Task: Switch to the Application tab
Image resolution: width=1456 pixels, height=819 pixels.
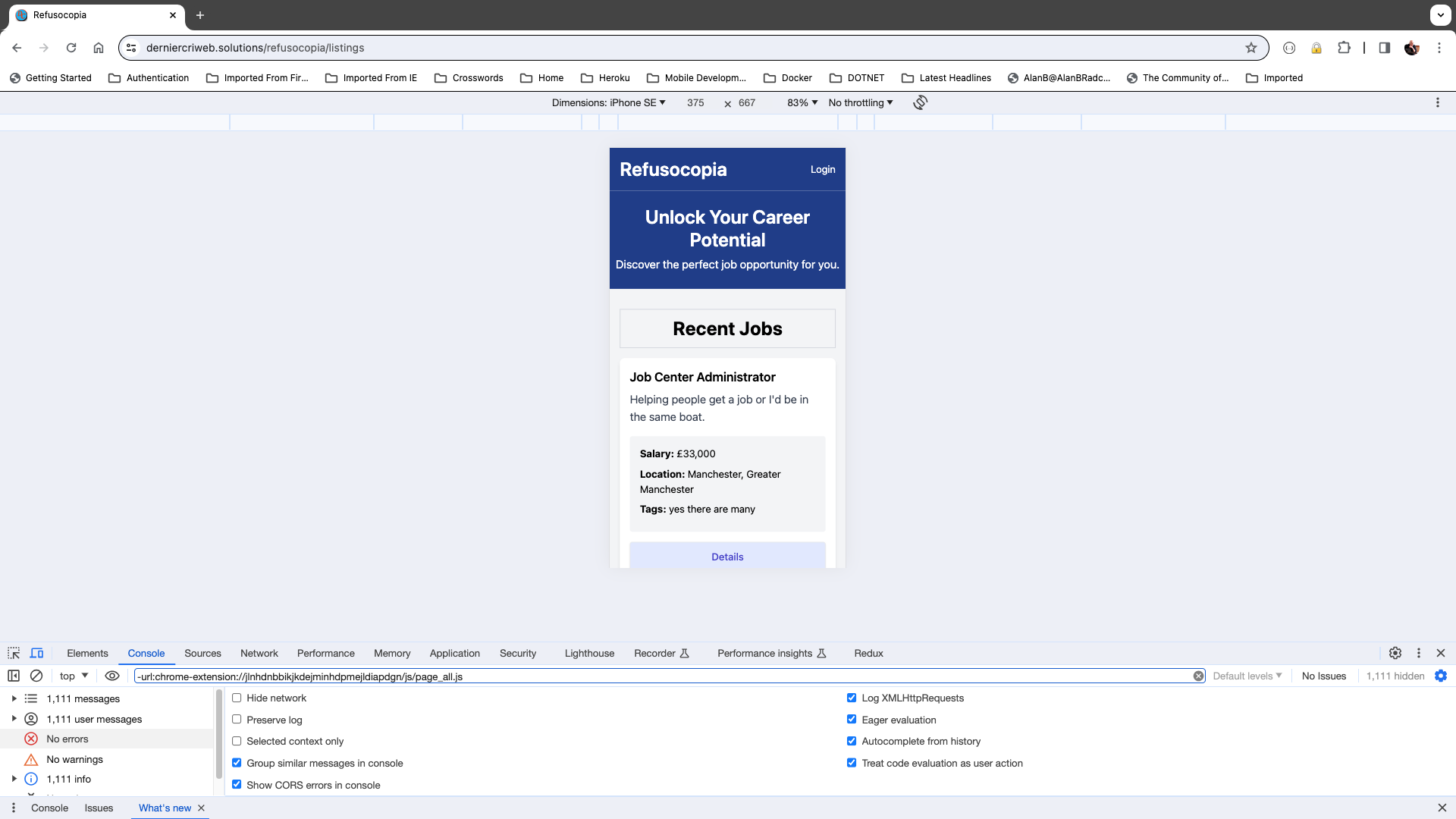Action: click(x=454, y=653)
